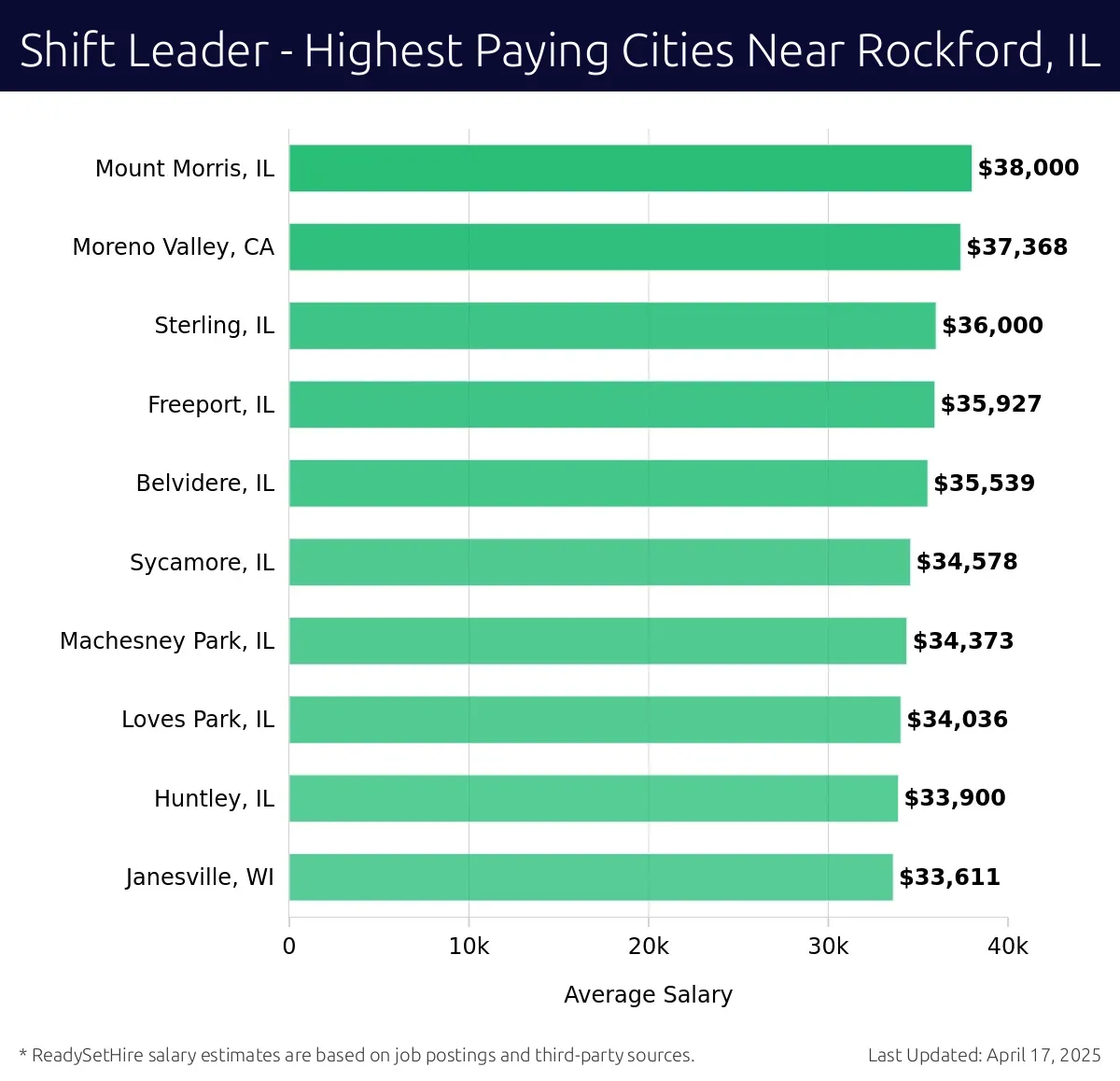This screenshot has height=1081, width=1120.
Task: Select the 'Huntley, IL' label
Action: 215,799
